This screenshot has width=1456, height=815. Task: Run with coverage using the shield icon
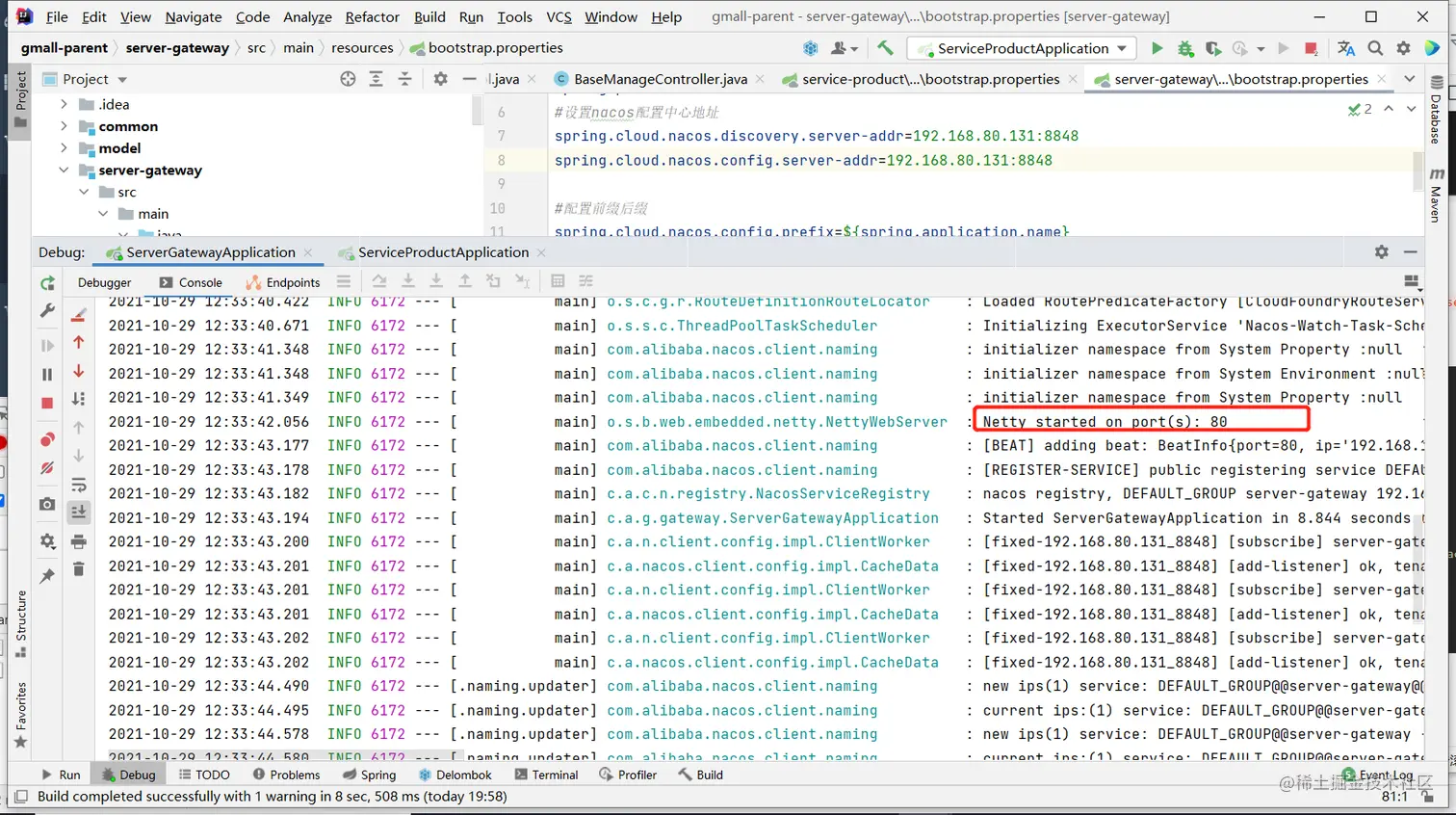(x=1213, y=48)
